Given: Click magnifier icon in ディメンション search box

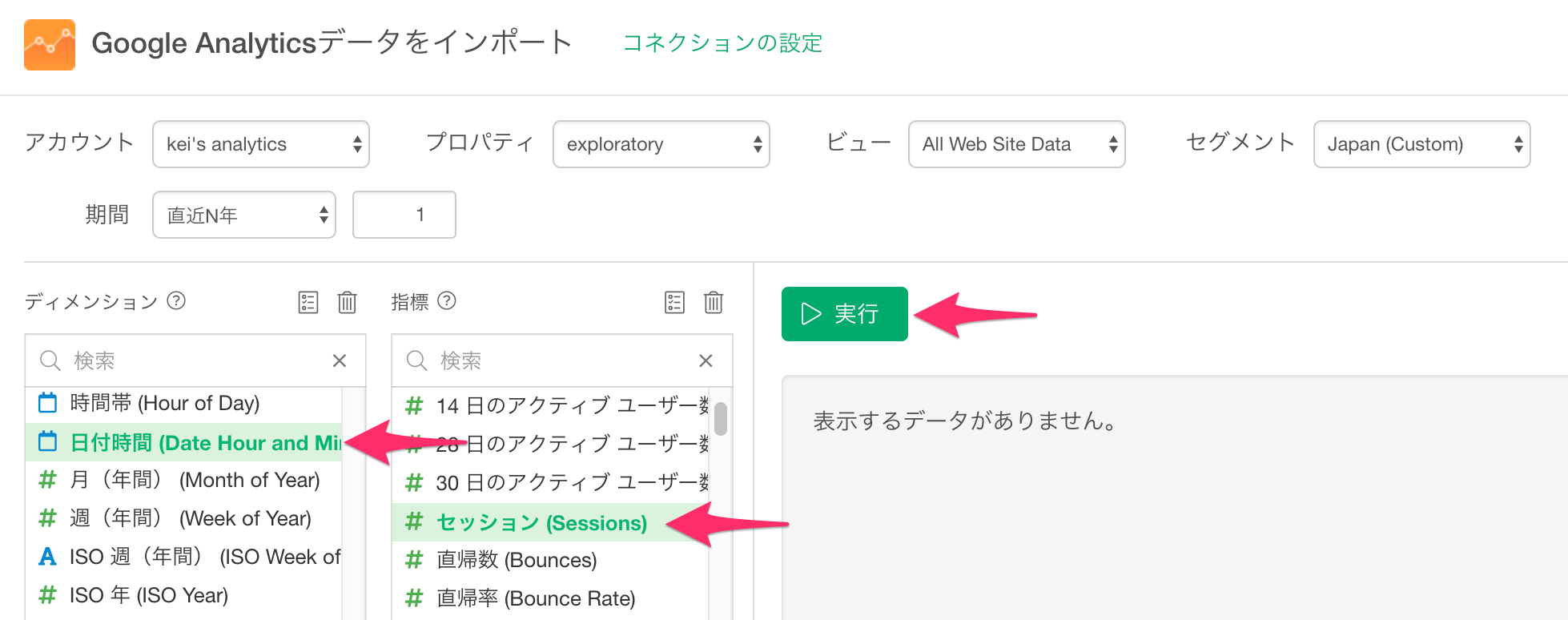Looking at the screenshot, I should (50, 360).
